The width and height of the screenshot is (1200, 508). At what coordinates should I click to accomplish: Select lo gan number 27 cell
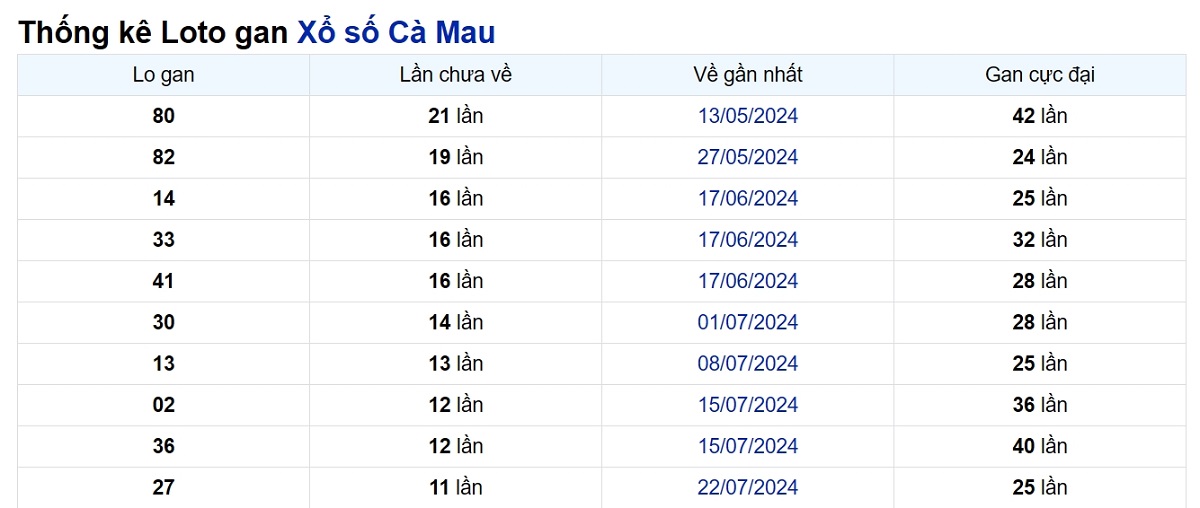[164, 487]
